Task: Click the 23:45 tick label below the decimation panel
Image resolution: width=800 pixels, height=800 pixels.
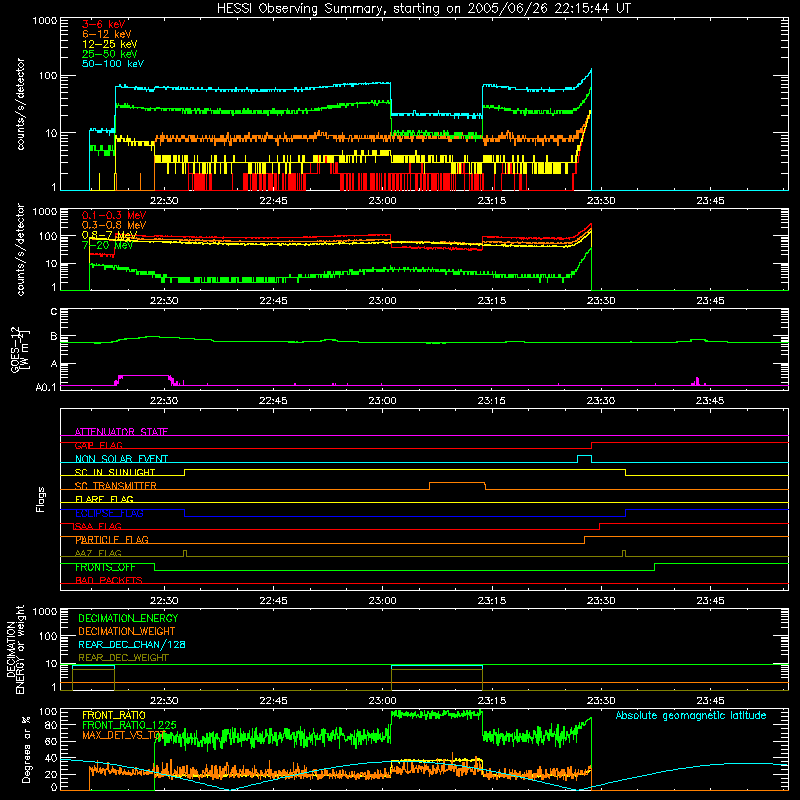Action: click(x=710, y=701)
